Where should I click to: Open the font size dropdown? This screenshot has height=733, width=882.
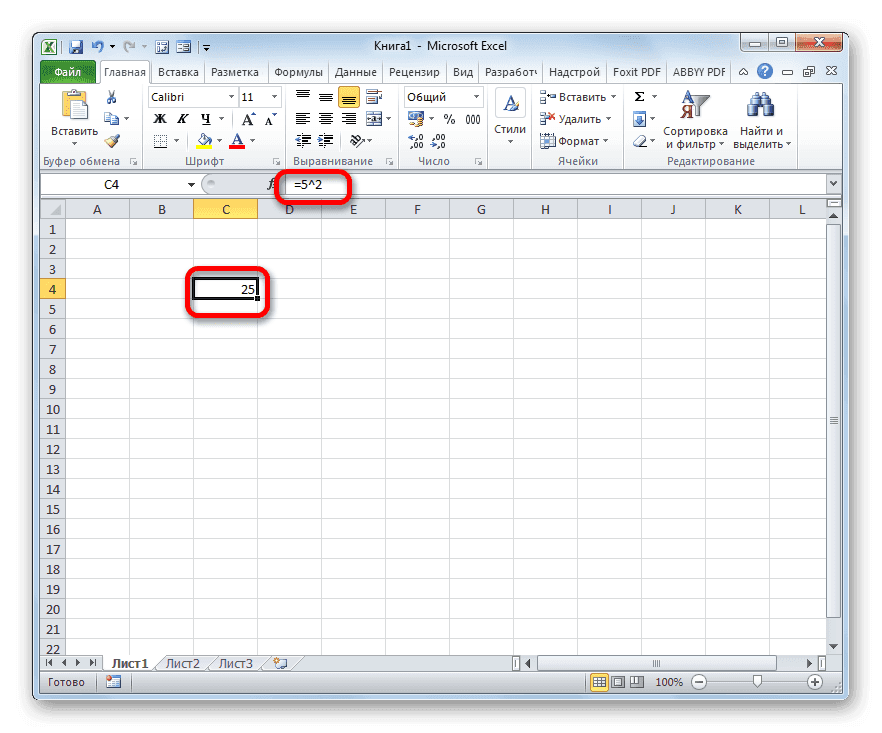coord(260,97)
